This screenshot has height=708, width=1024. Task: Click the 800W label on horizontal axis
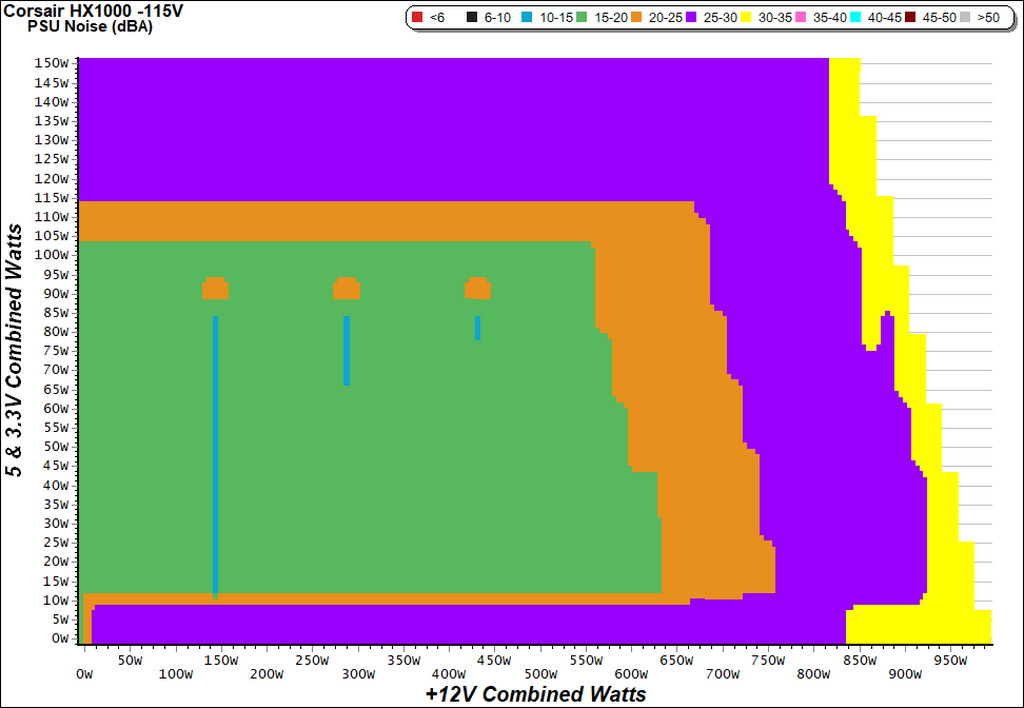click(813, 674)
